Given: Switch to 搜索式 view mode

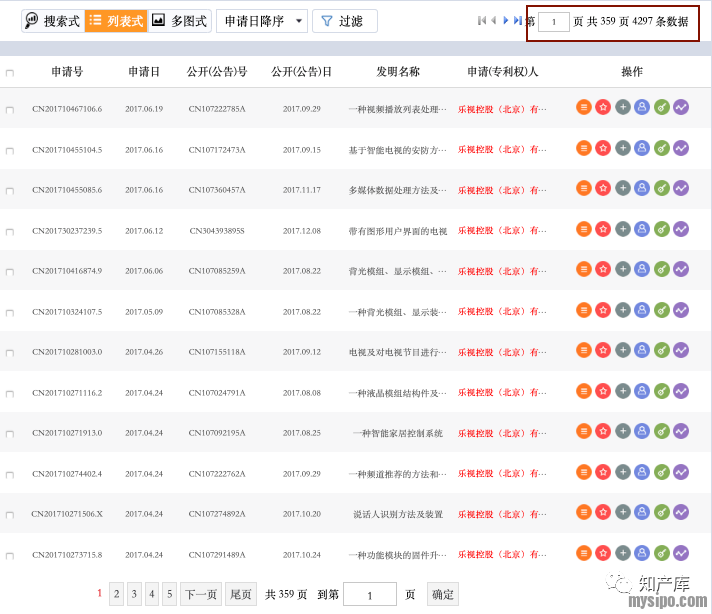Looking at the screenshot, I should 52,21.
